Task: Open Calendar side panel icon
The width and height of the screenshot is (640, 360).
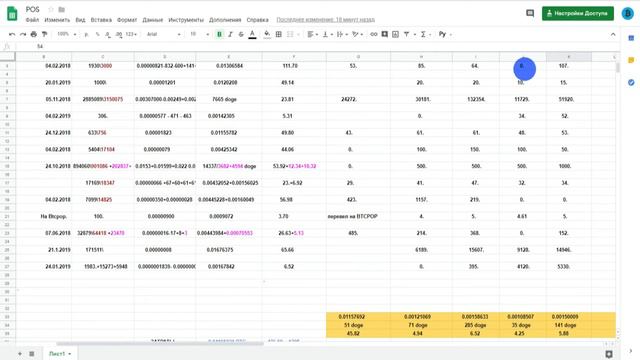Action: click(631, 38)
